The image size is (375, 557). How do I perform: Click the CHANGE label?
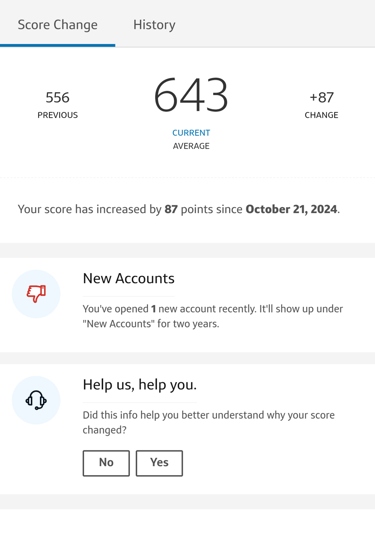pos(321,115)
